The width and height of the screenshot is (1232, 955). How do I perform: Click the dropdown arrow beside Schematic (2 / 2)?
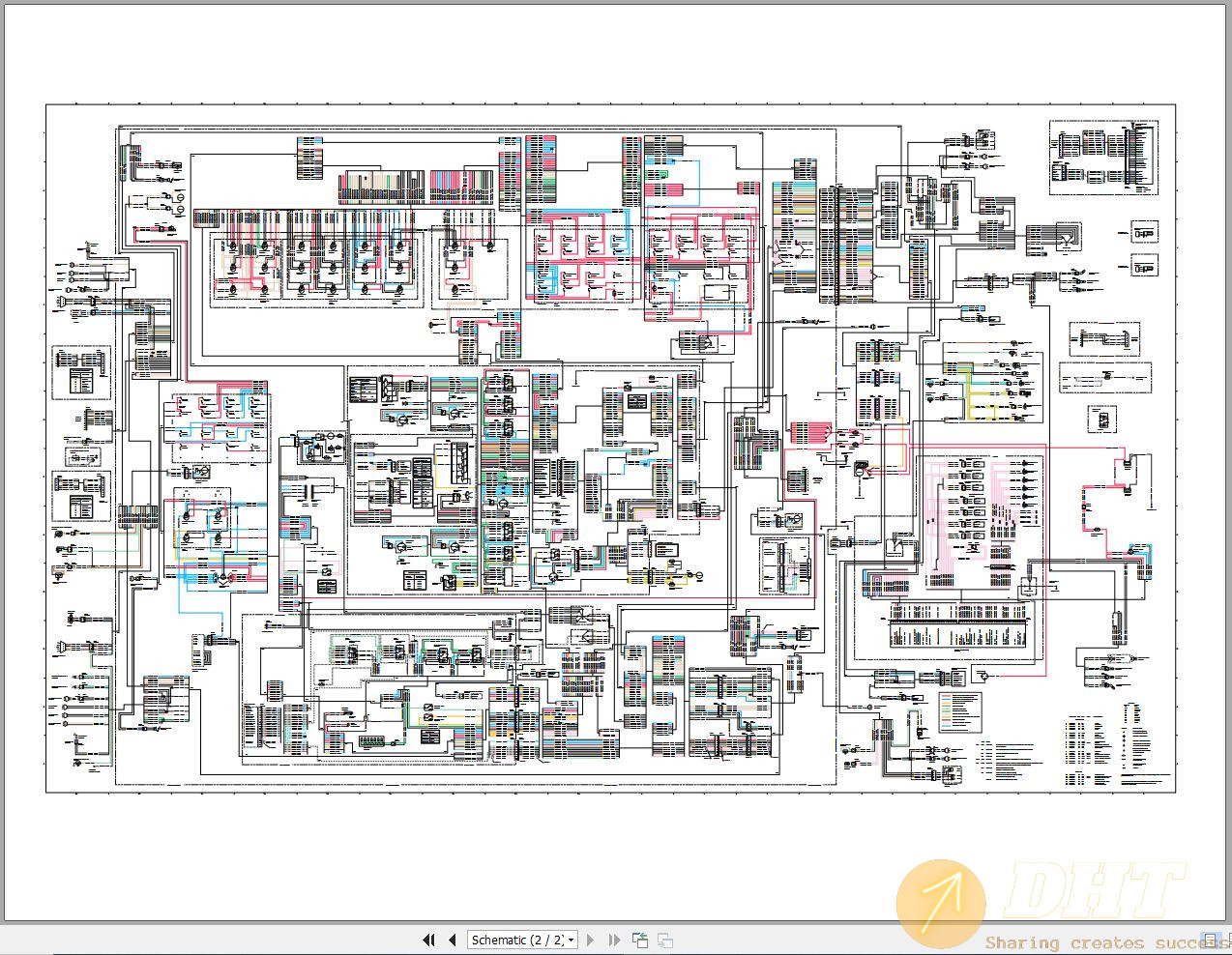571,940
